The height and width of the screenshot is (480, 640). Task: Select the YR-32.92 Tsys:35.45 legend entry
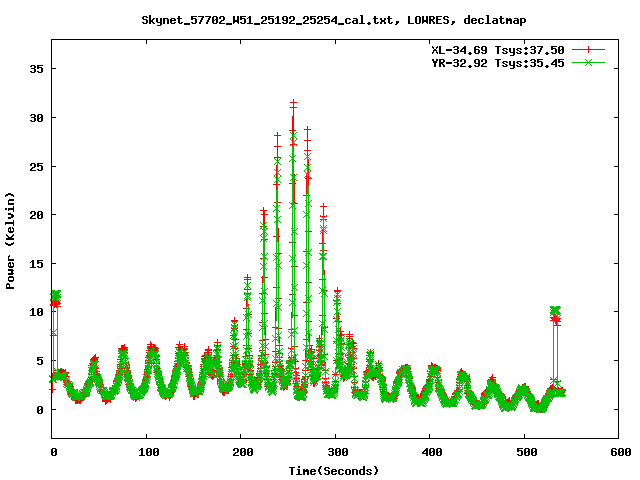click(x=498, y=63)
